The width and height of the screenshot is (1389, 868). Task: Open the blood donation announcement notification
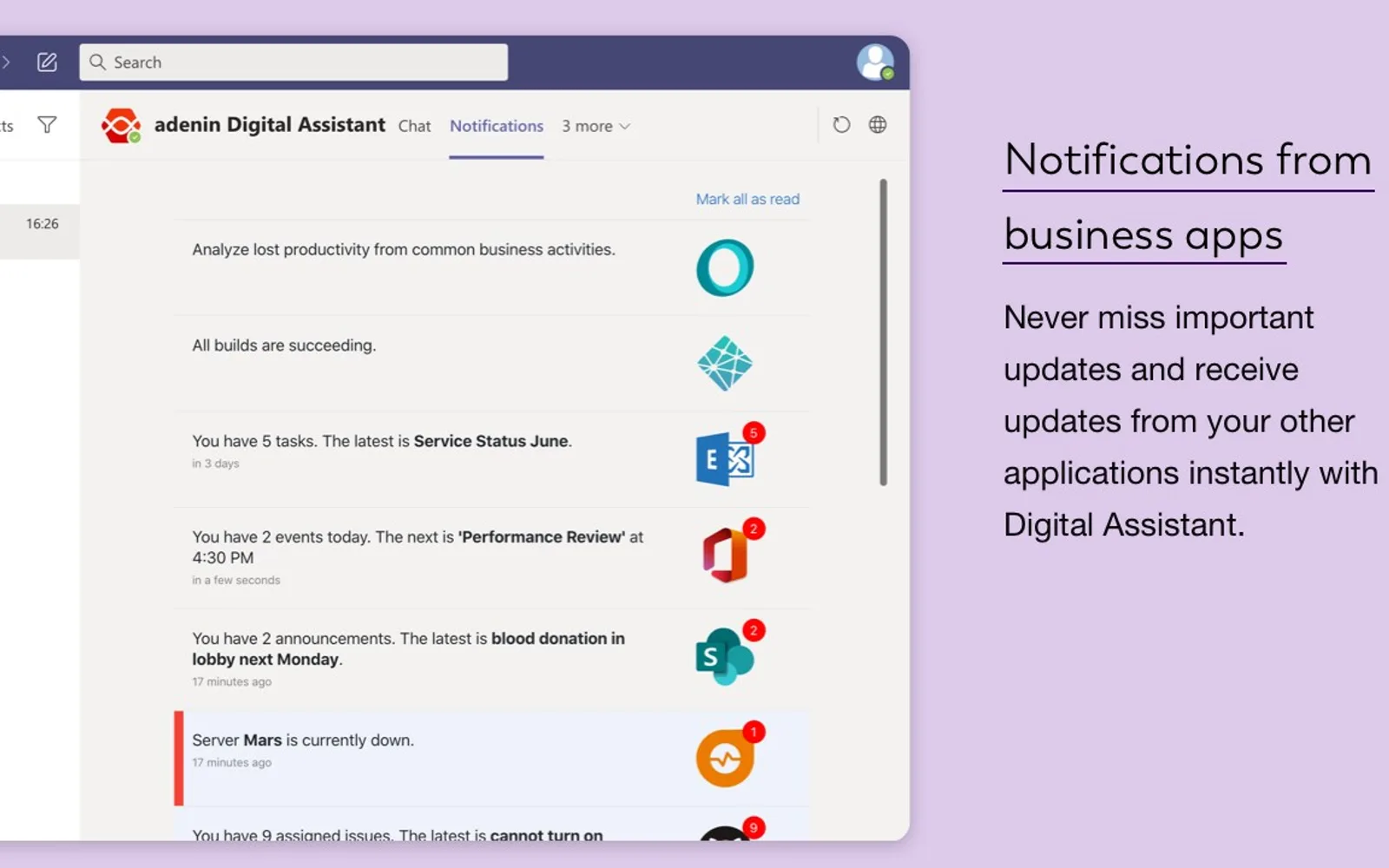tap(491, 660)
